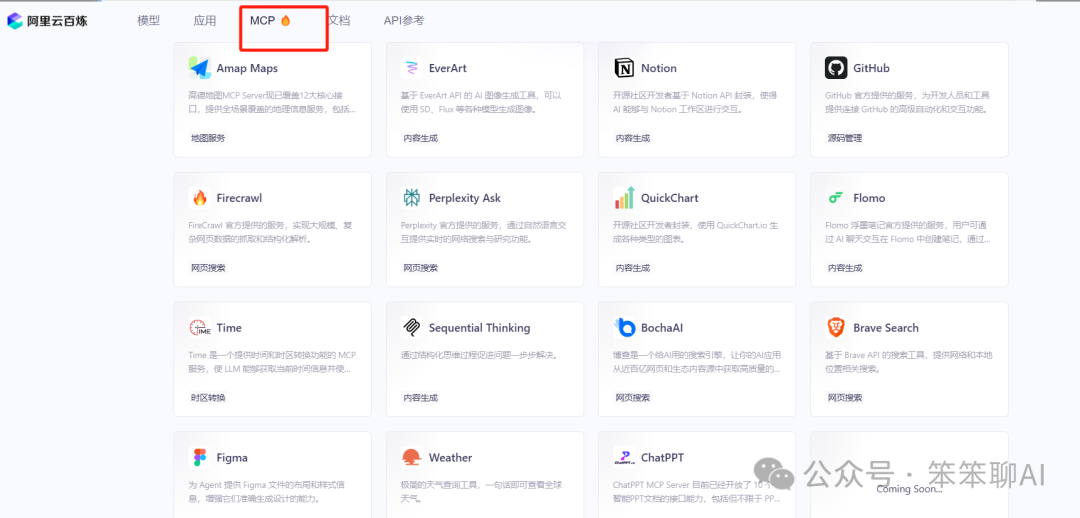This screenshot has height=518, width=1080.
Task: Click the 内容生成 tag on Flomo card
Action: click(x=844, y=268)
